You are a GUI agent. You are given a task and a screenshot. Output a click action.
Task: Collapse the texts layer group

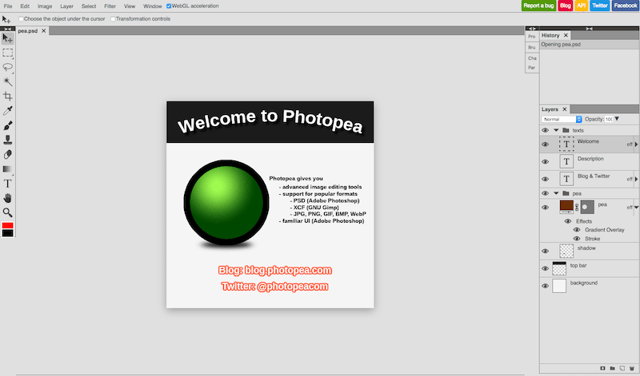[x=556, y=130]
